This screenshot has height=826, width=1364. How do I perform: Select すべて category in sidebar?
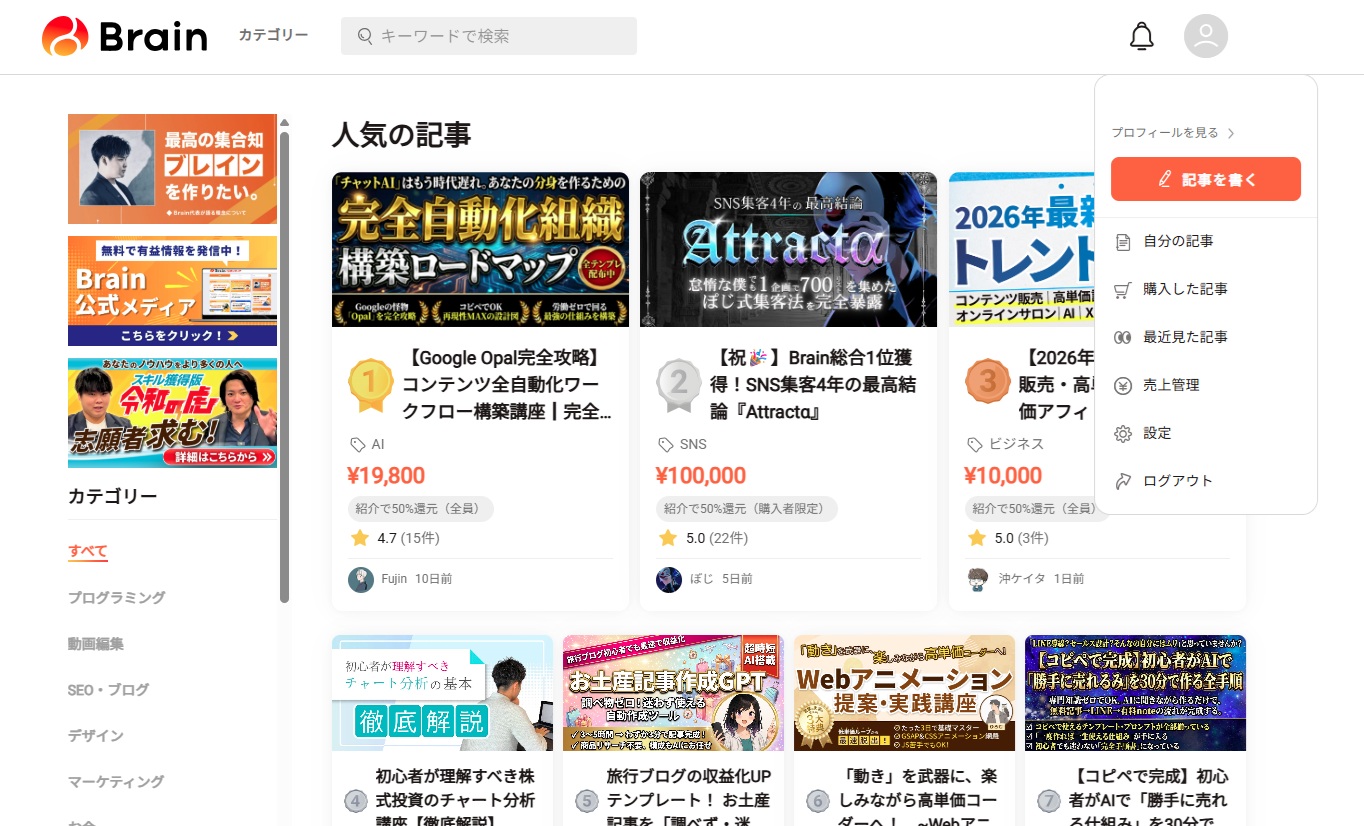pos(88,551)
